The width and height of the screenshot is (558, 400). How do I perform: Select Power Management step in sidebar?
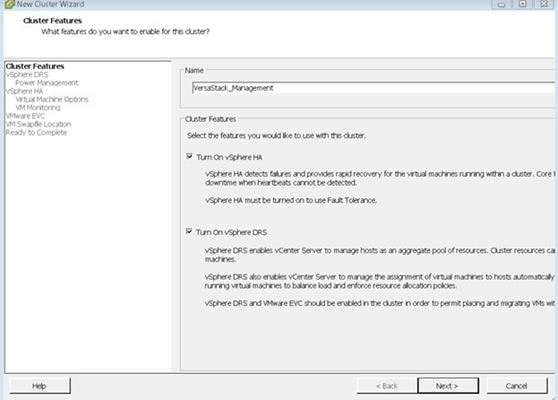(47, 83)
